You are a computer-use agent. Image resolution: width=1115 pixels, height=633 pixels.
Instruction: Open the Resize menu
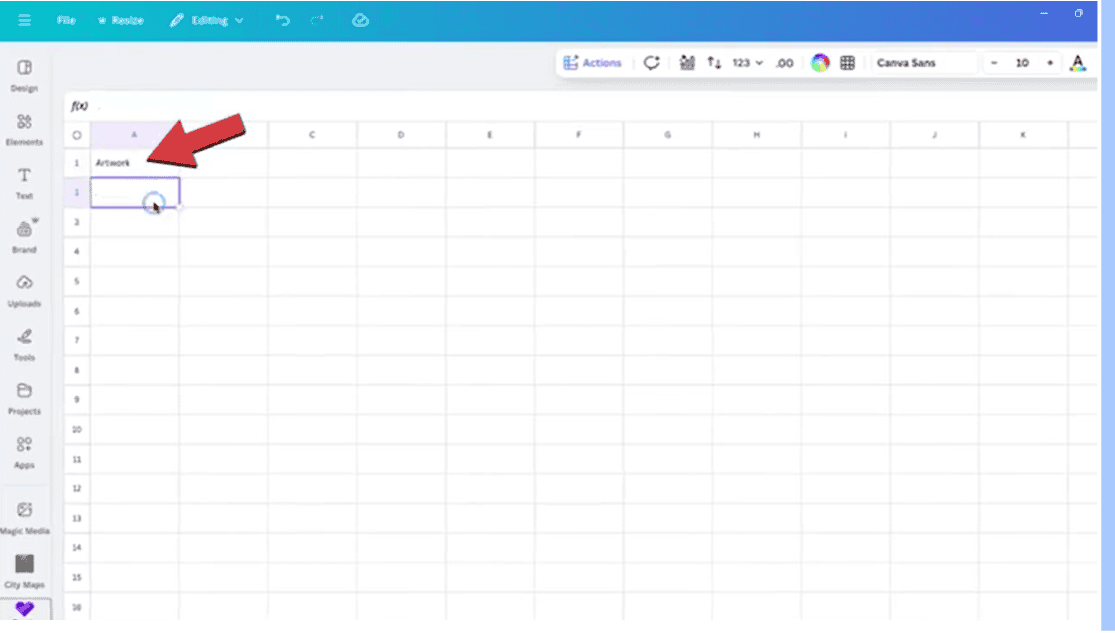(121, 20)
